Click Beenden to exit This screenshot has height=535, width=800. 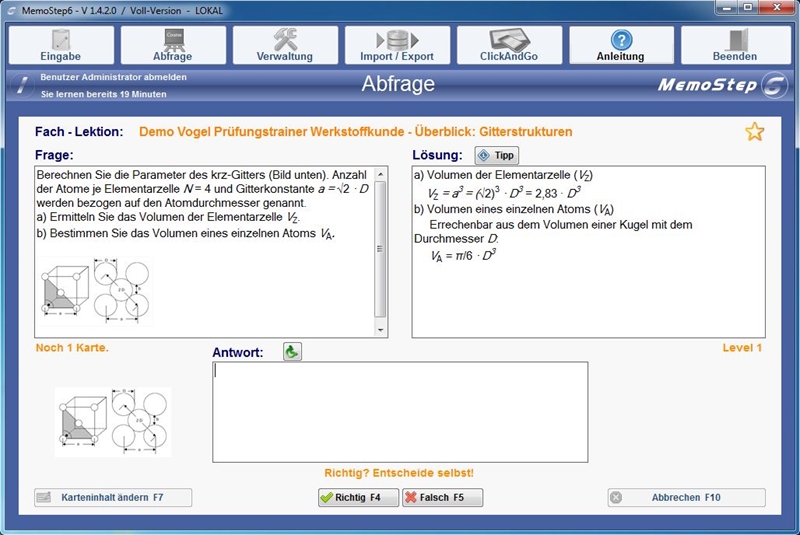tap(735, 45)
